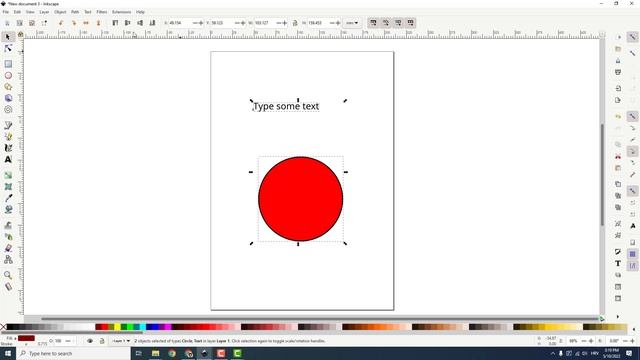This screenshot has height=360, width=640.
Task: Toggle scale stroke width option
Action: [373, 23]
